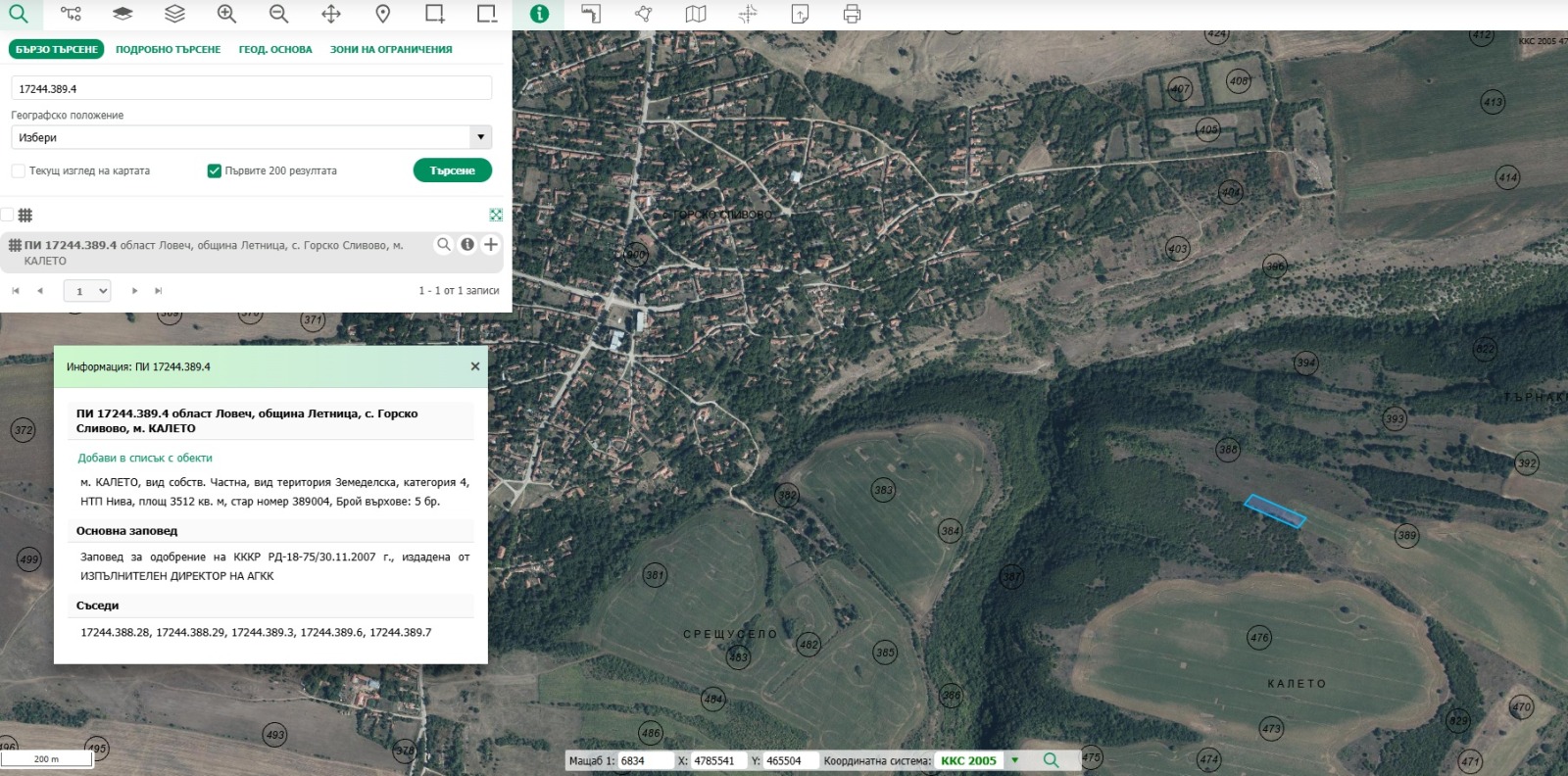1568x776 pixels.
Task: Open the 'Географско положение' dropdown
Action: [x=251, y=137]
